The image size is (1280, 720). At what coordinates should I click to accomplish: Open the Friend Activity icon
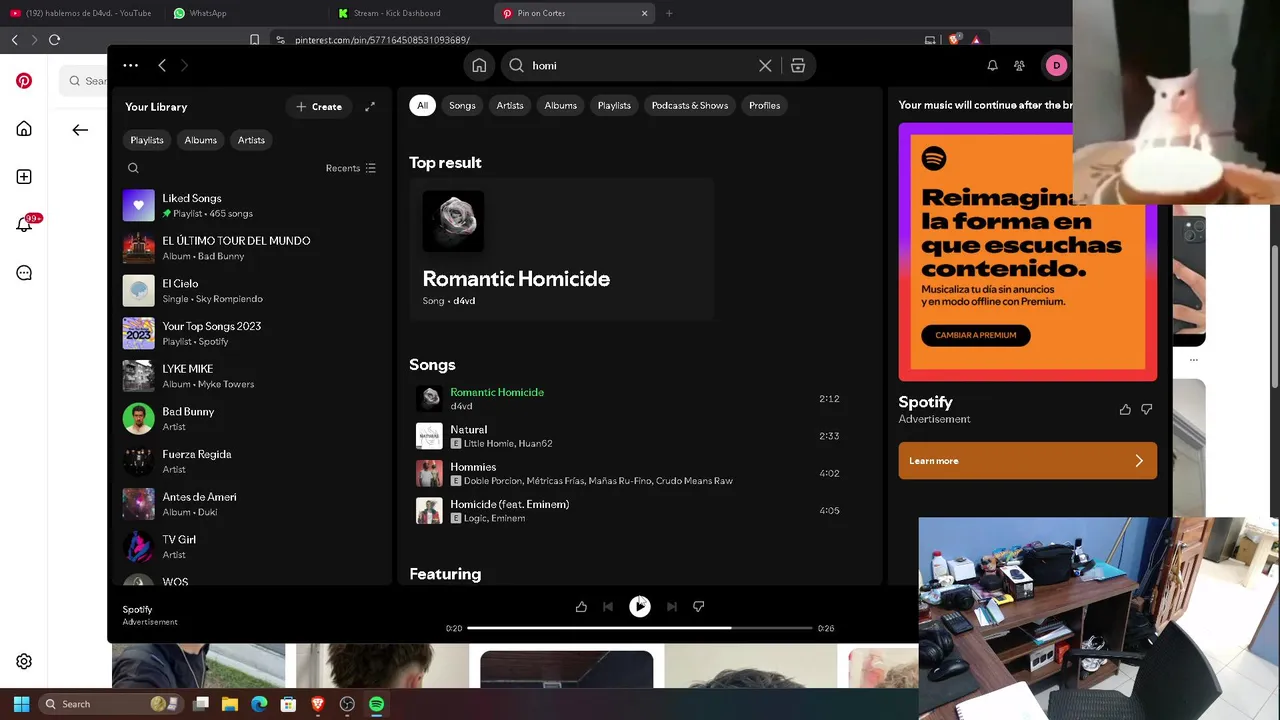1019,65
